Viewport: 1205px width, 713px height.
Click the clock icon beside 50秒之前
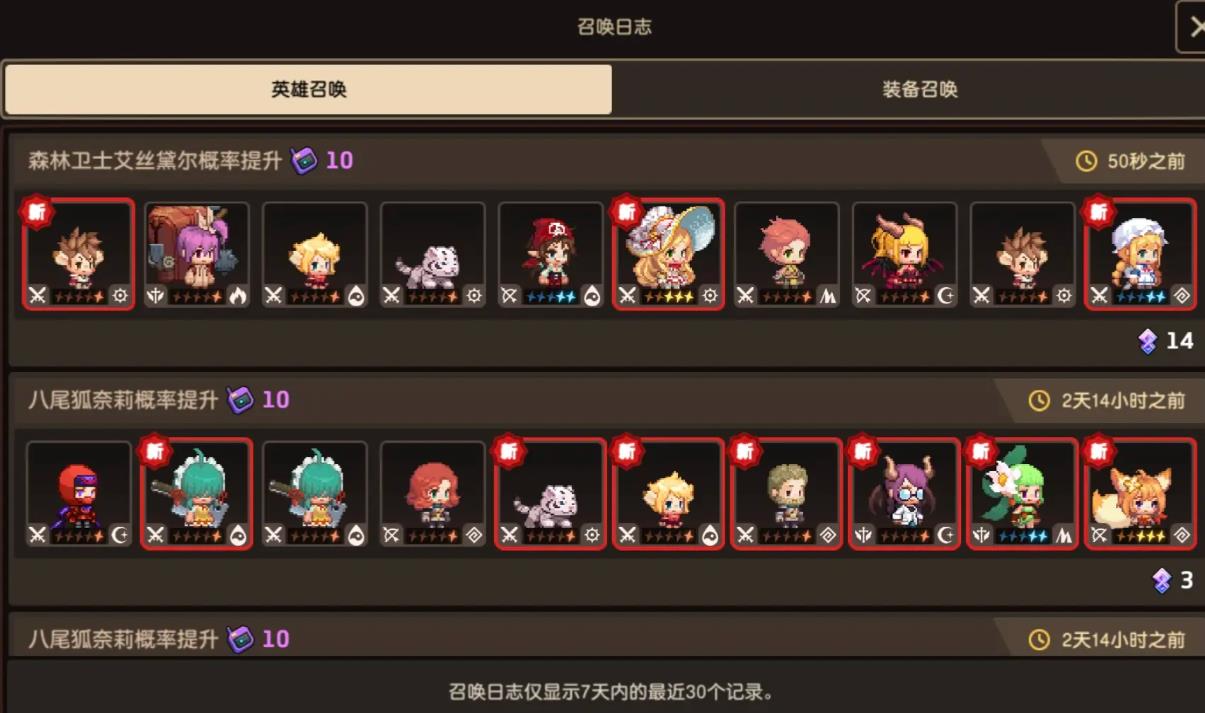pos(1086,161)
